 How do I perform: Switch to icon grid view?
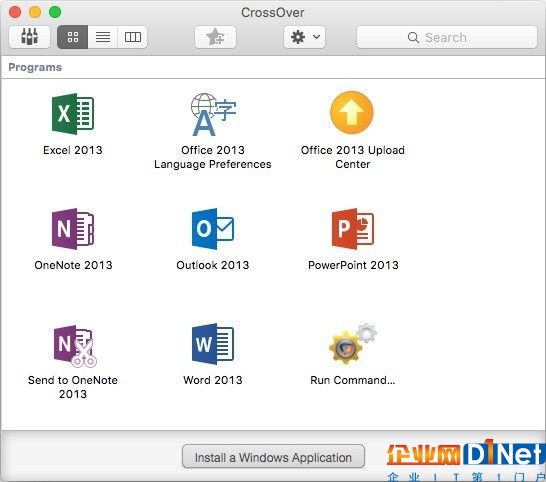[73, 37]
